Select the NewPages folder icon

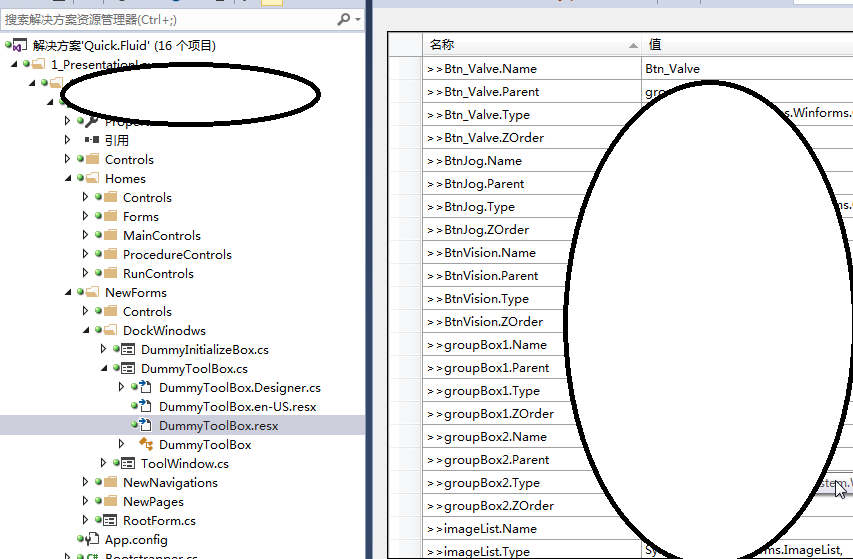click(110, 501)
